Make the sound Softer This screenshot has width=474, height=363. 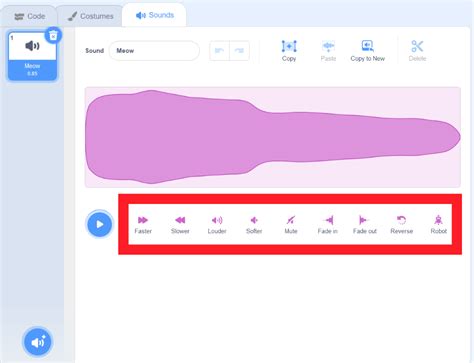point(254,224)
